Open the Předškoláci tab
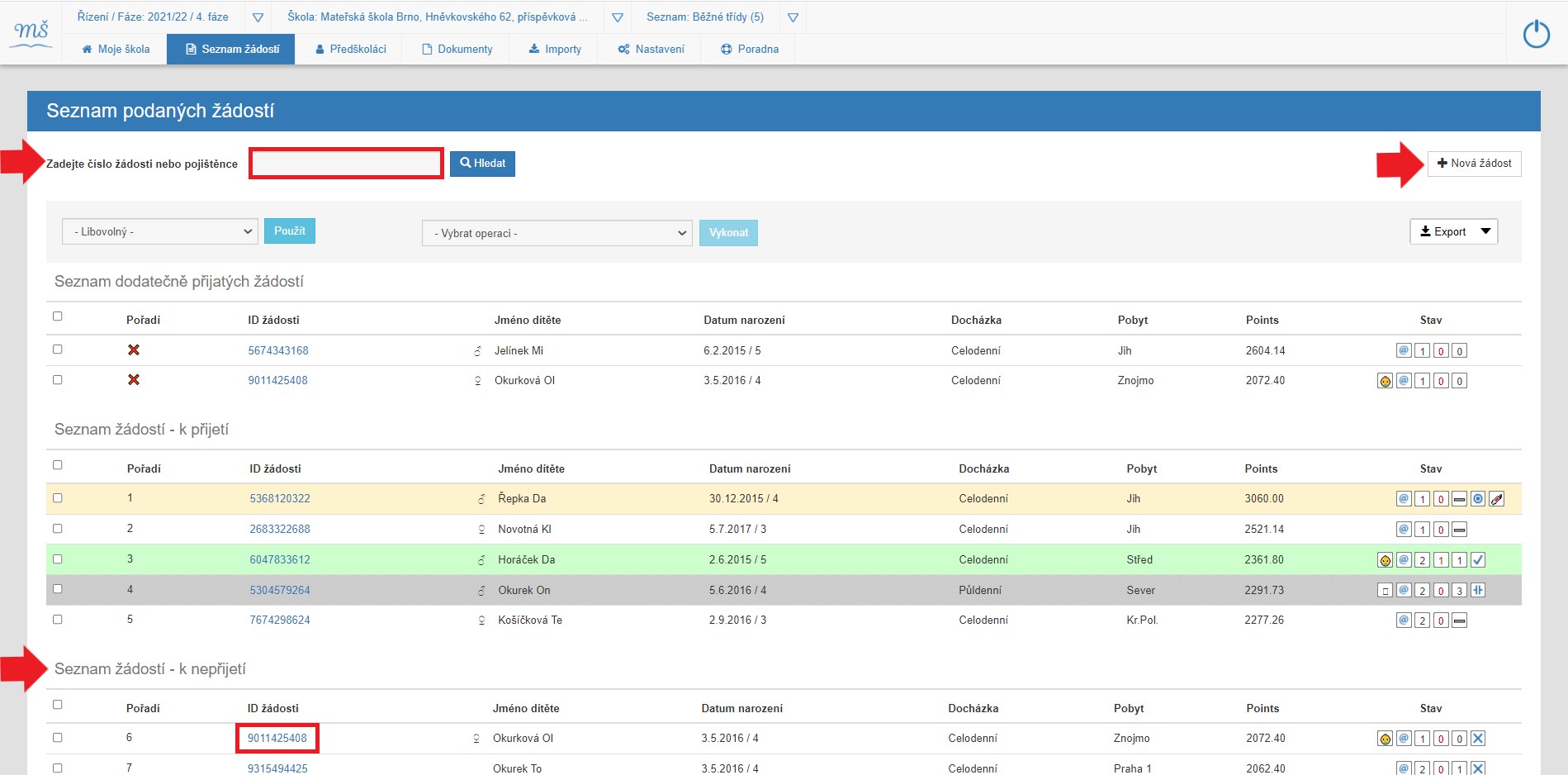 click(x=350, y=50)
